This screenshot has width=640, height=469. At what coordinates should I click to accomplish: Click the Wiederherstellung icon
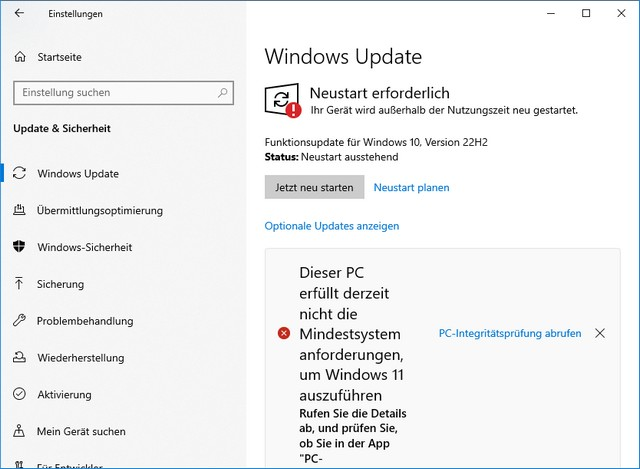point(19,358)
